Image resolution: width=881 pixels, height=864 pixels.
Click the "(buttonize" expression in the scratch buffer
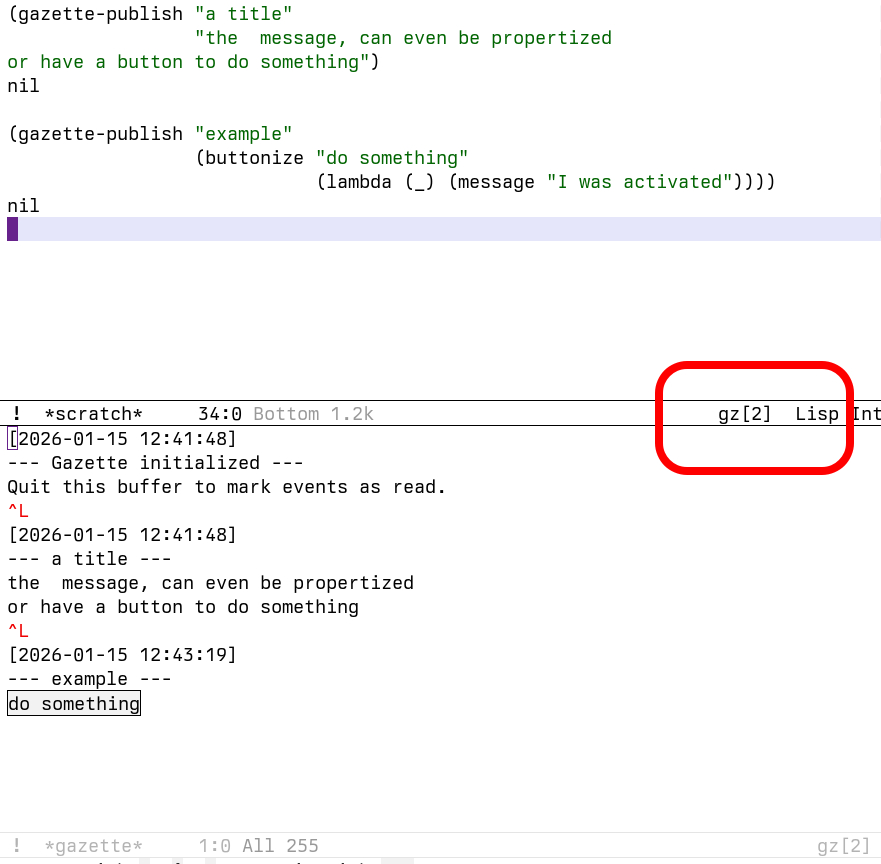(250, 157)
